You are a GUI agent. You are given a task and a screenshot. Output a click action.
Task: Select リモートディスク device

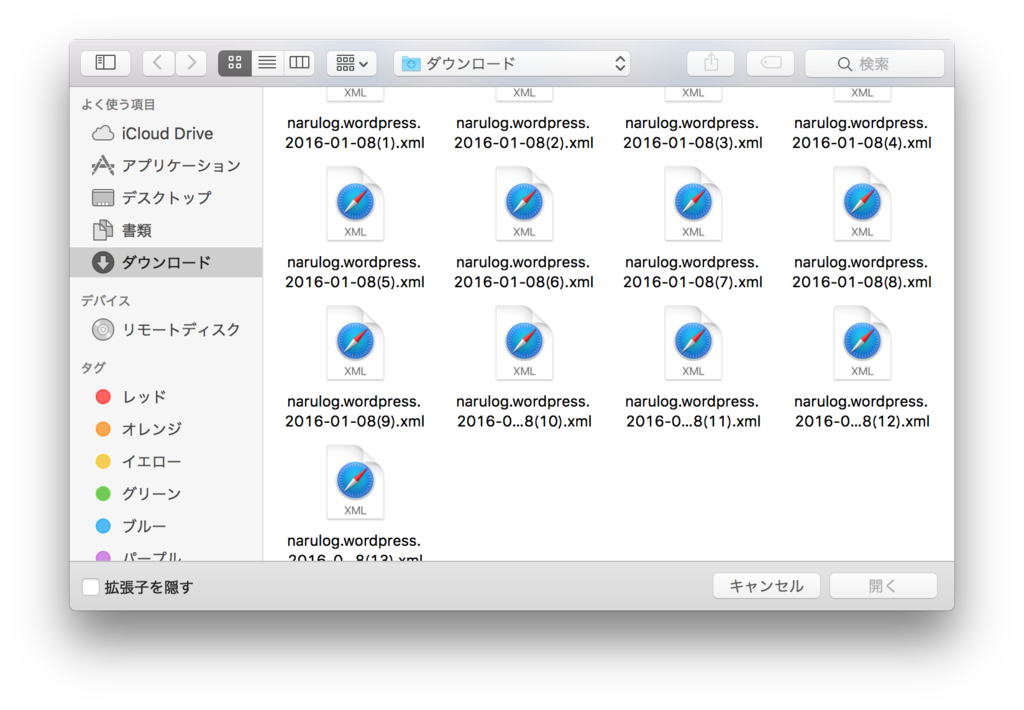tap(166, 330)
